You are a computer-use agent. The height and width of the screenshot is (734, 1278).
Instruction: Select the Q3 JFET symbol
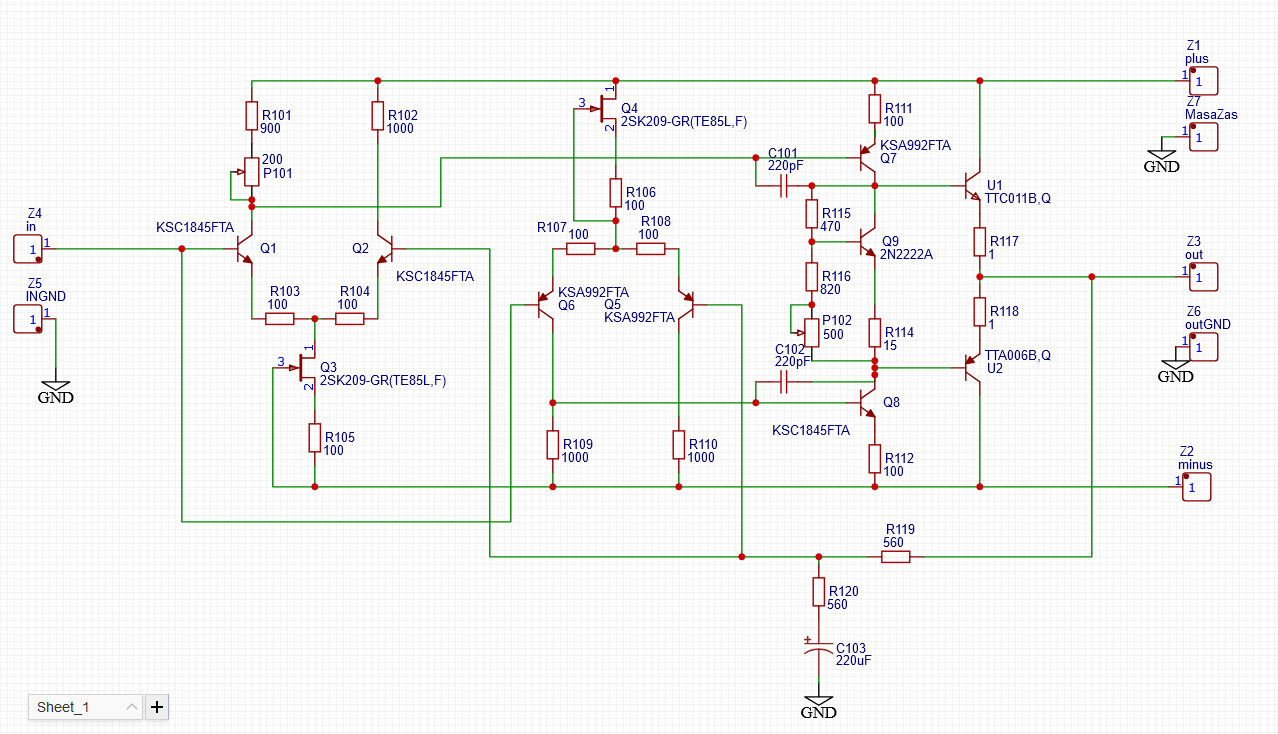click(x=308, y=368)
